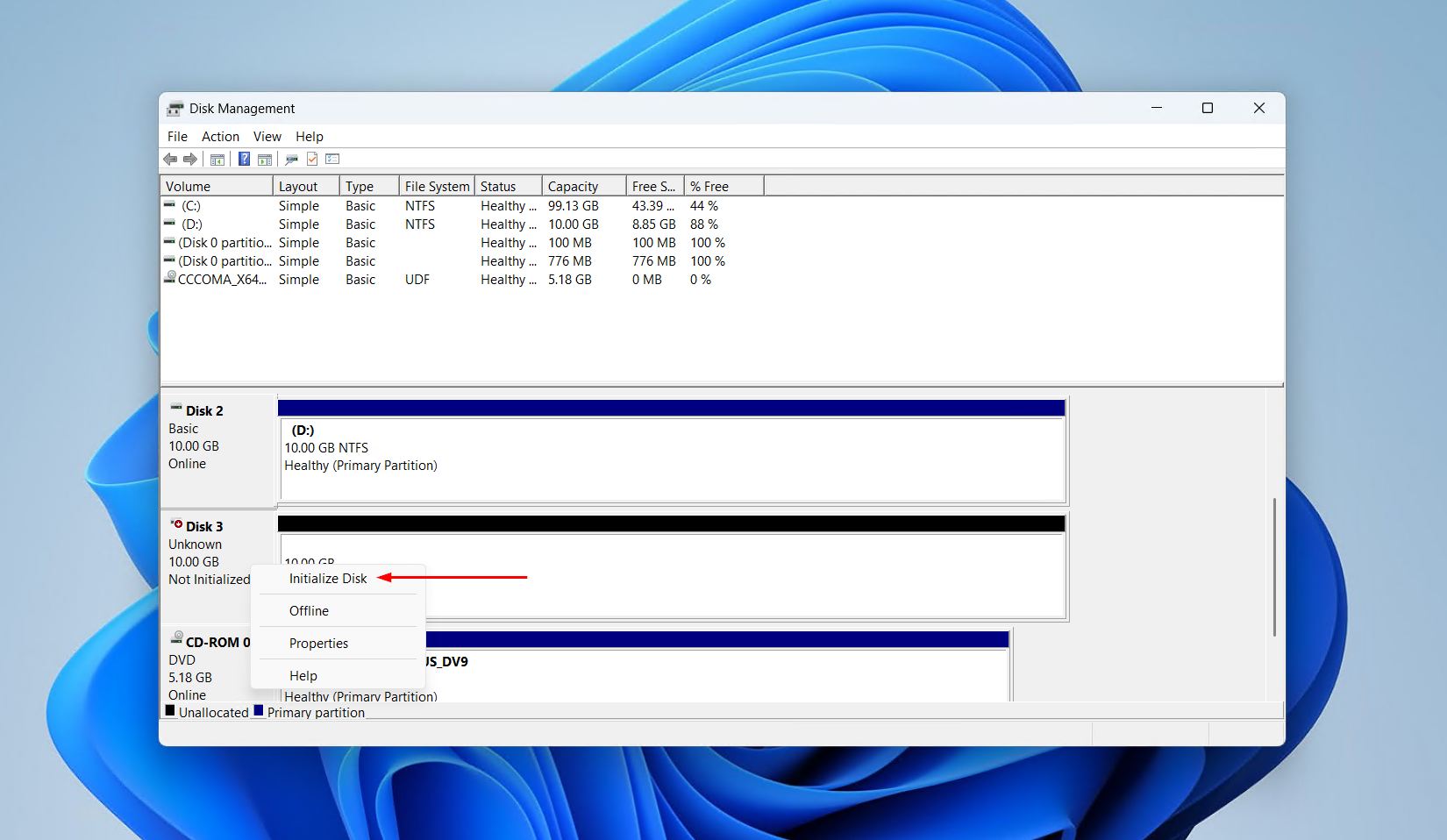The height and width of the screenshot is (840, 1447).
Task: Click the CD-ROM 0 disc icon
Action: [176, 637]
